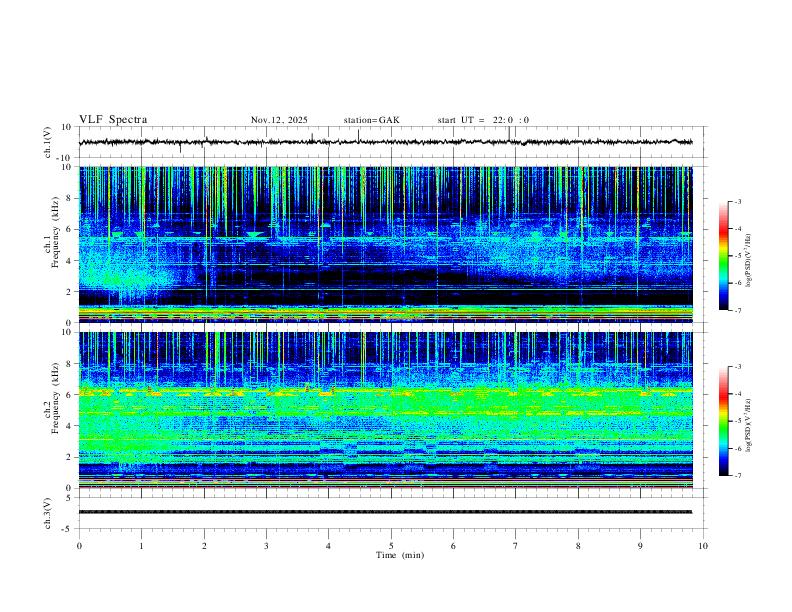The height and width of the screenshot is (612, 792).
Task: Select the time axis tick label "4"
Action: 329,546
